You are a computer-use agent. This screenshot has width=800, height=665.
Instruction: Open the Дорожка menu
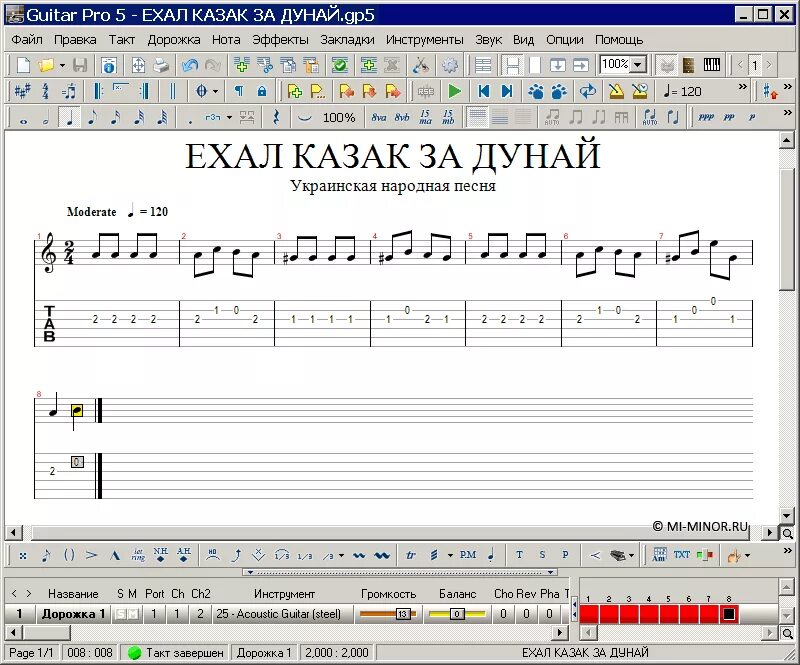[174, 40]
